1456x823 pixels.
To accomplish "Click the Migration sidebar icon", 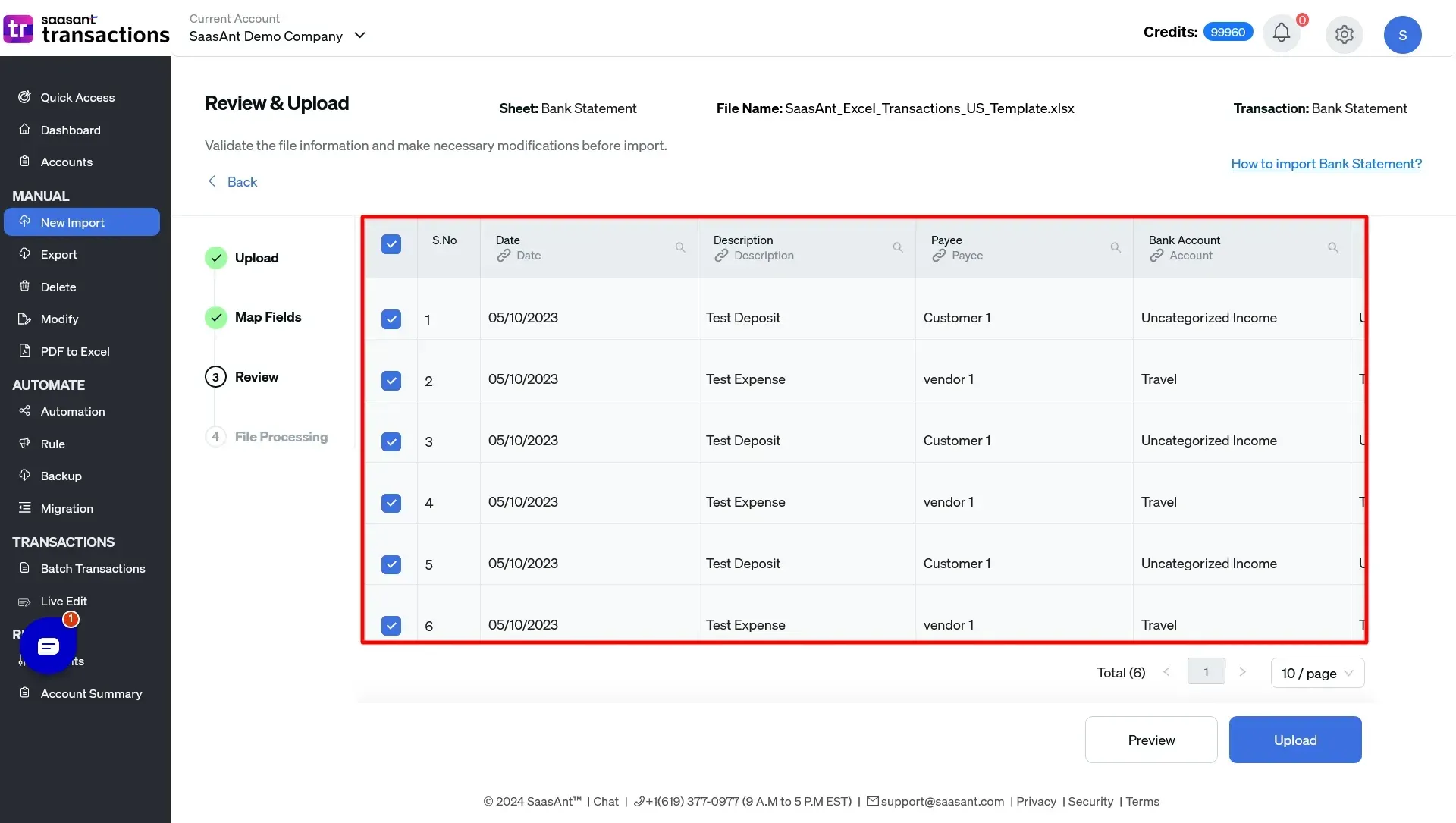I will [x=22, y=508].
